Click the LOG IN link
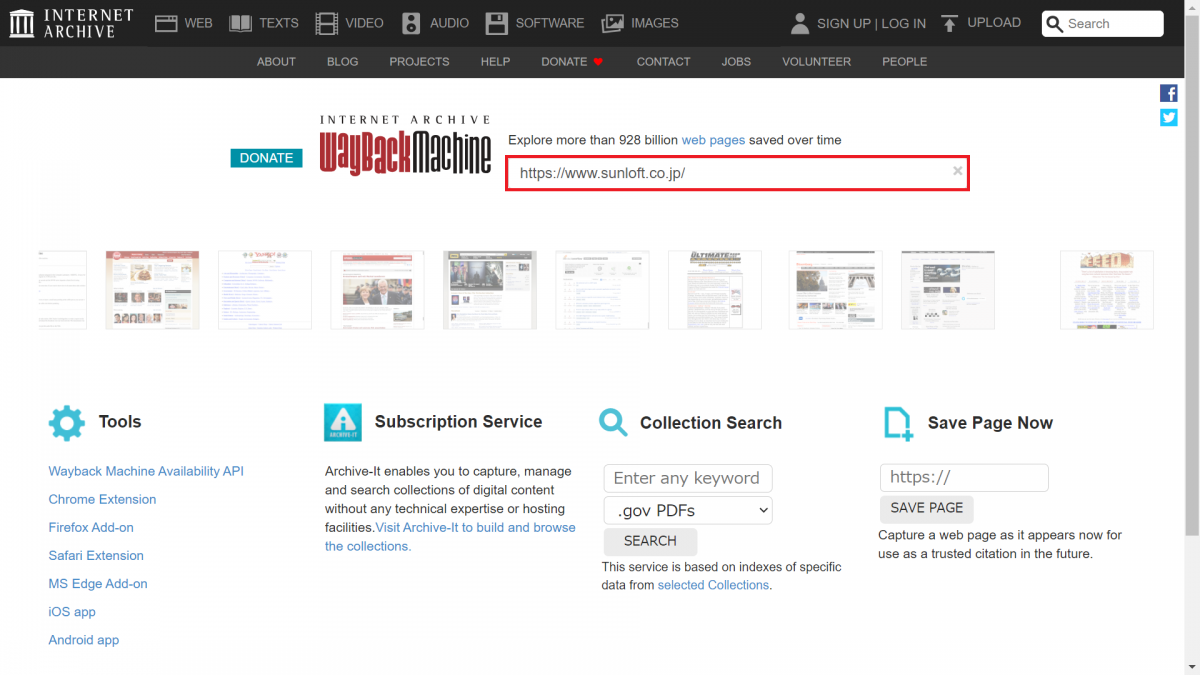This screenshot has height=675, width=1200. (x=904, y=23)
